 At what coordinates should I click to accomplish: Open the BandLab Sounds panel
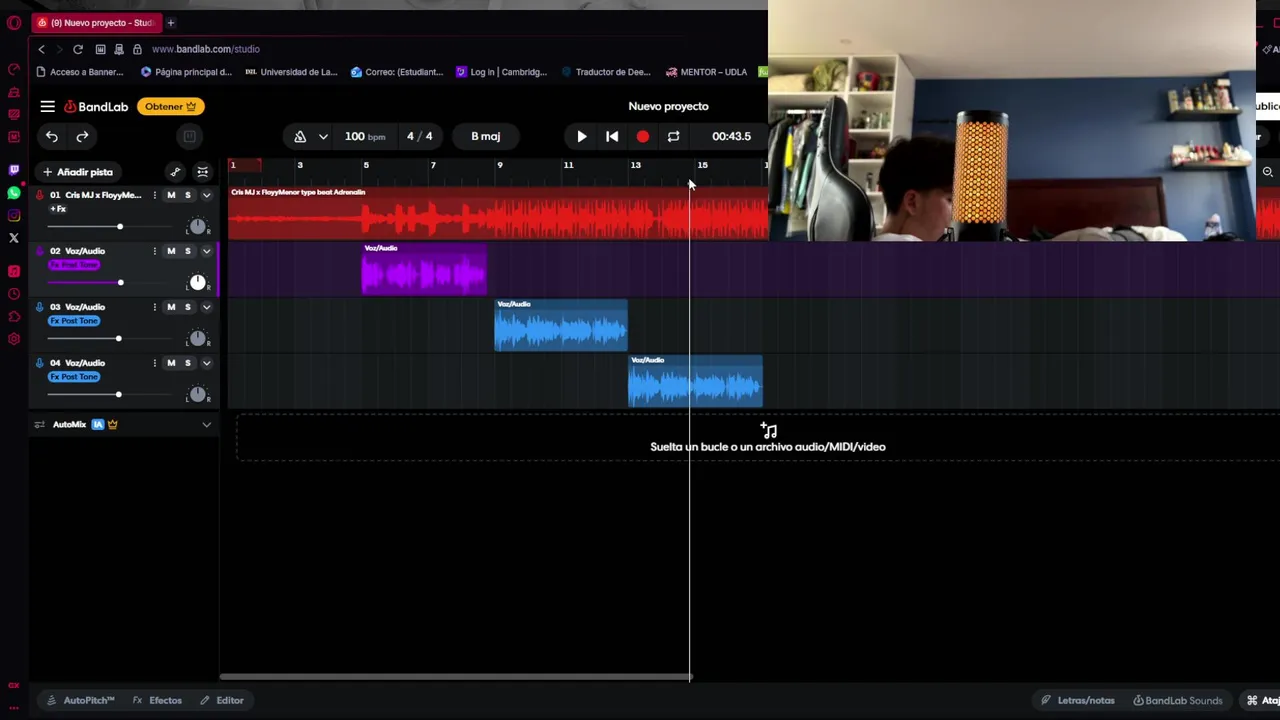1178,700
